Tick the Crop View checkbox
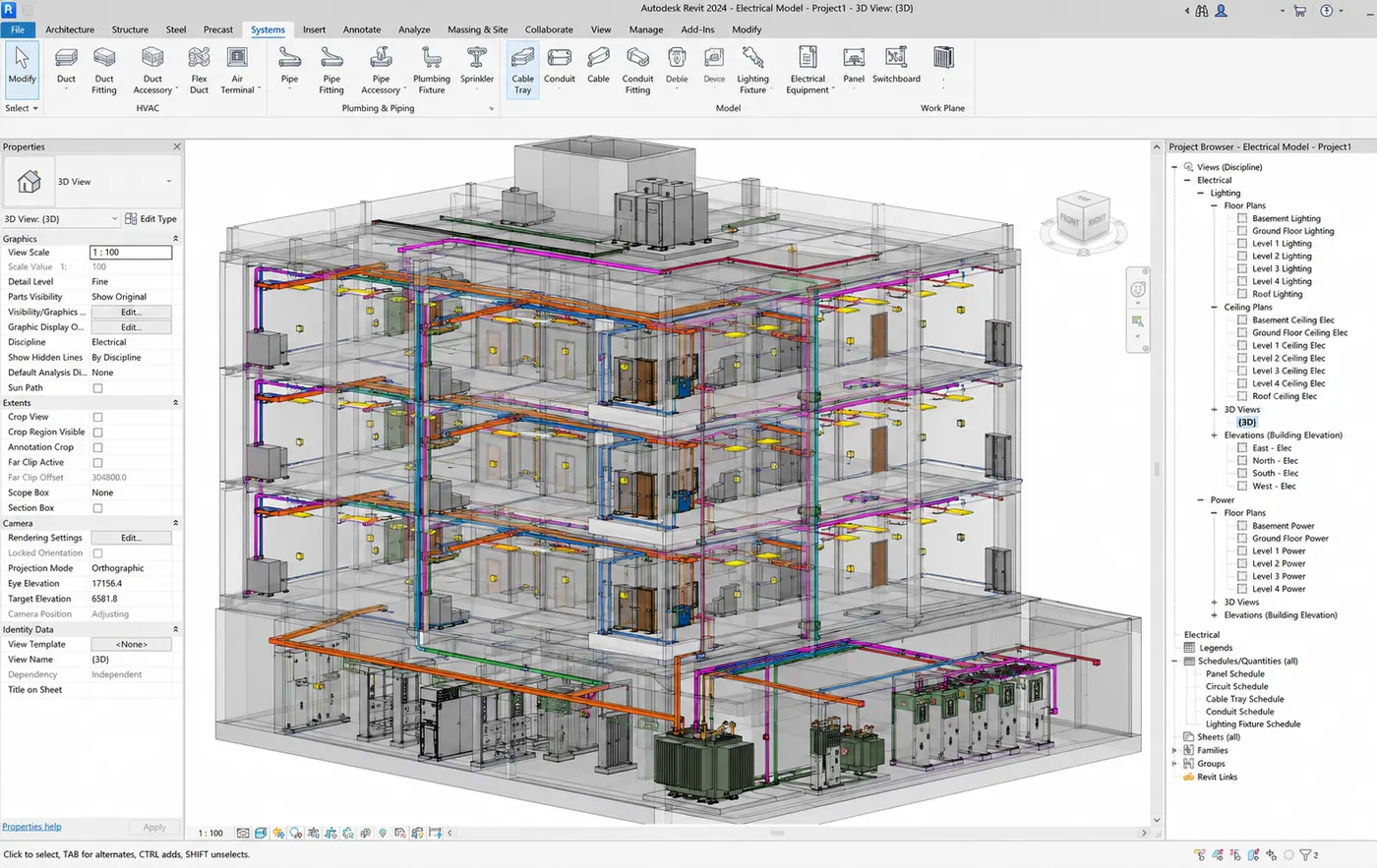Screen dimensions: 1377x868 click(97, 418)
